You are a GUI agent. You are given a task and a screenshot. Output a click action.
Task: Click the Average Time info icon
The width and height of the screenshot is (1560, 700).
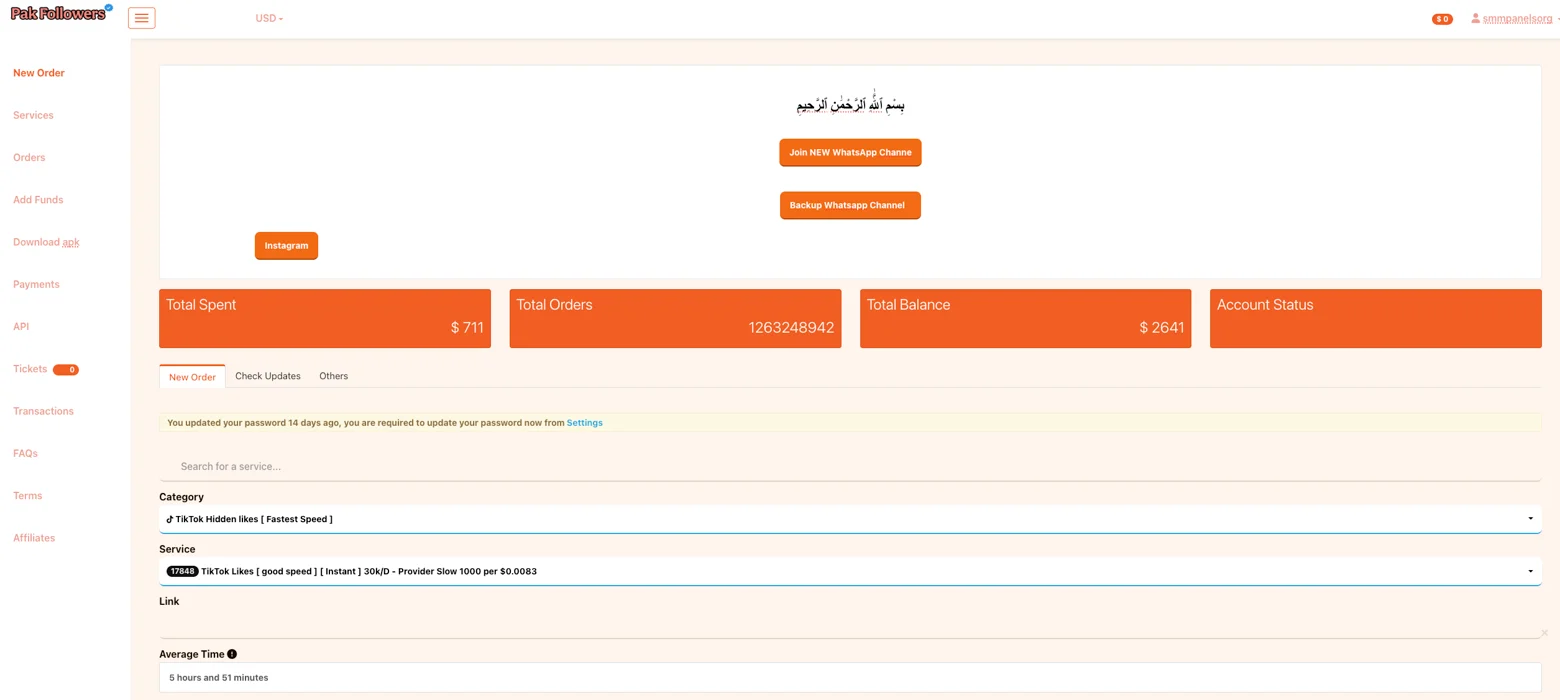(x=232, y=653)
